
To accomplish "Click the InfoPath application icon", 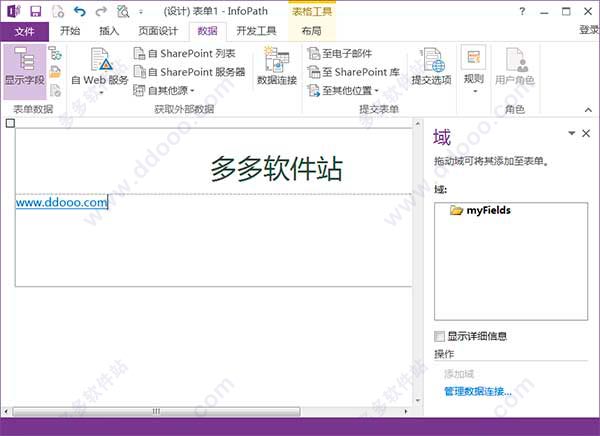I will 14,11.
